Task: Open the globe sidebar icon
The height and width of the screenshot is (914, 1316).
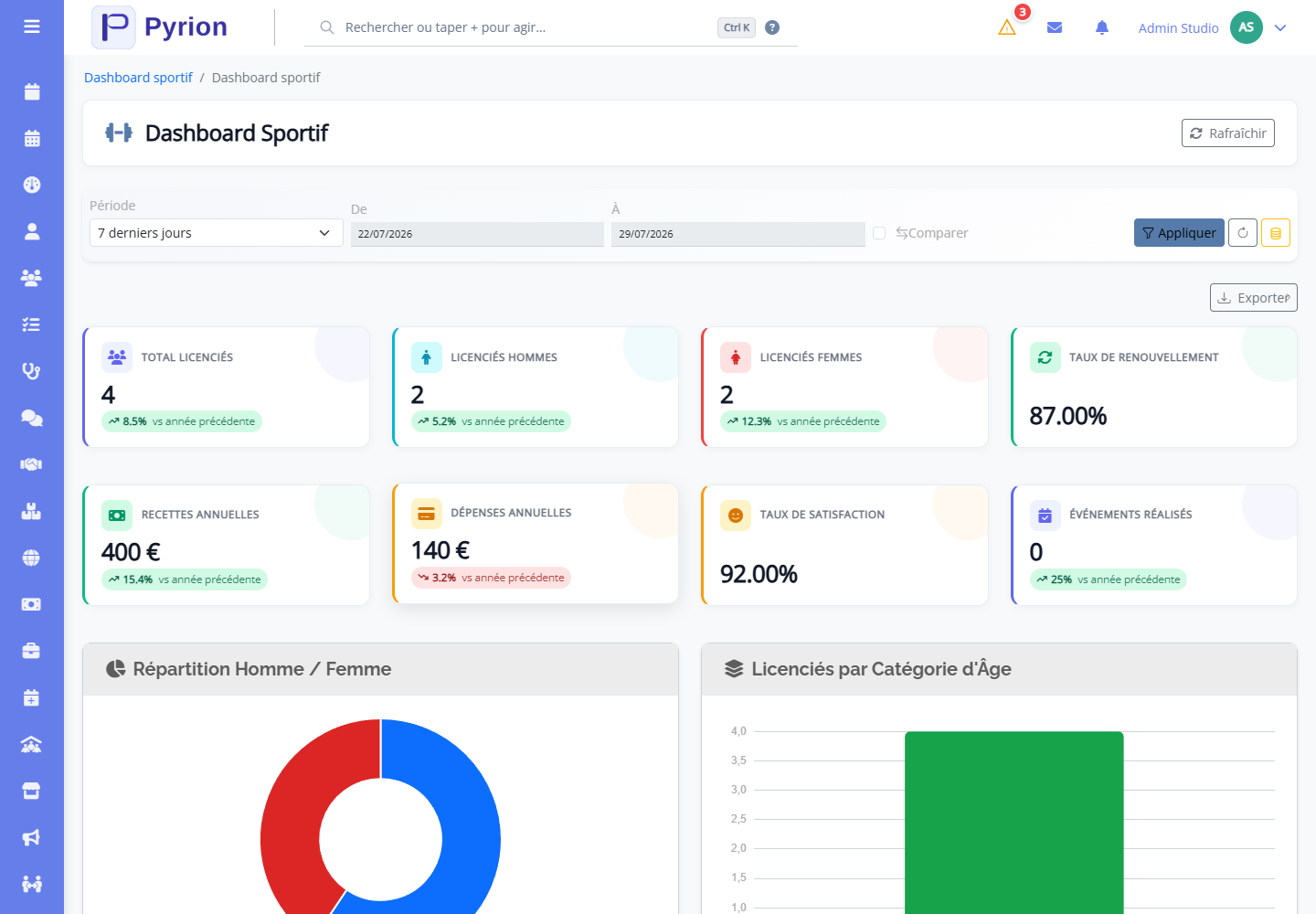Action: 32,558
